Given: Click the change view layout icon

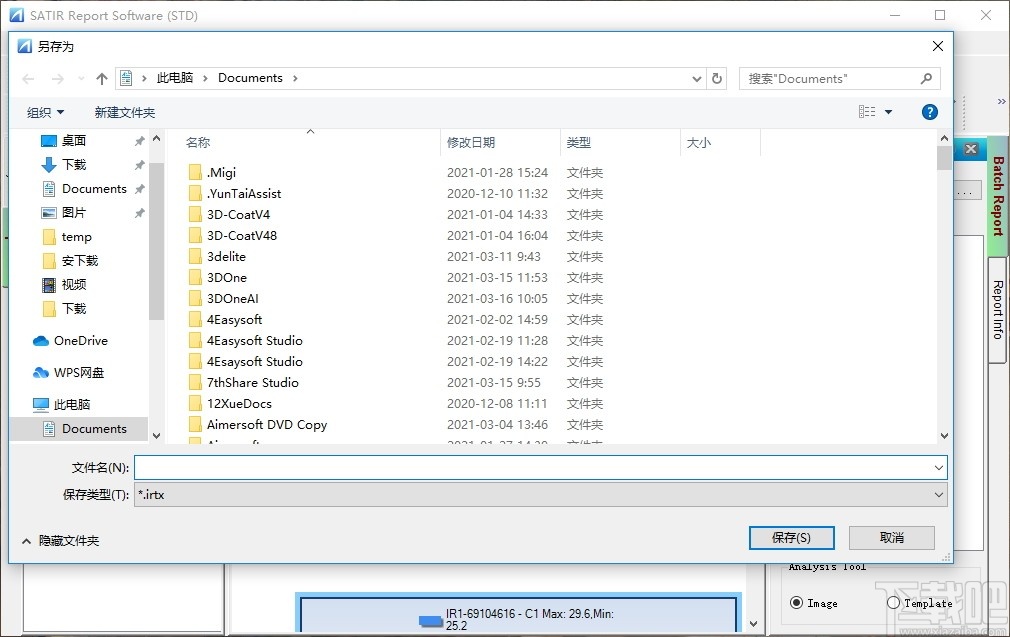Looking at the screenshot, I should [x=867, y=112].
